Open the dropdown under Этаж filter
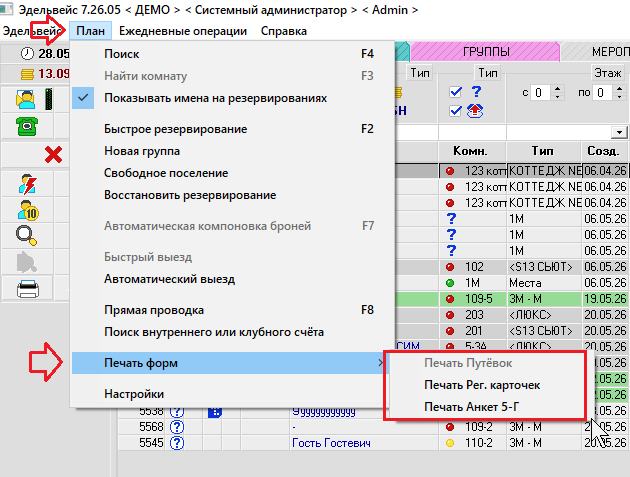Image resolution: width=630 pixels, height=477 pixels. (619, 132)
